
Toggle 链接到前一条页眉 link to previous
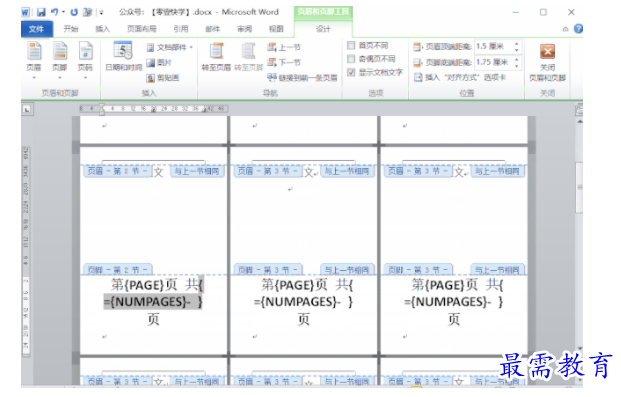pyautogui.click(x=302, y=78)
